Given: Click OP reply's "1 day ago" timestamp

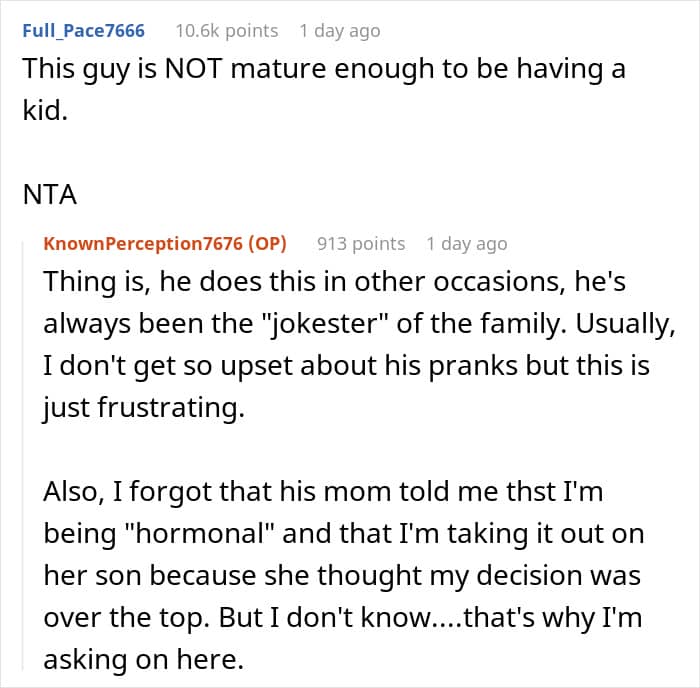Looking at the screenshot, I should click(466, 243).
